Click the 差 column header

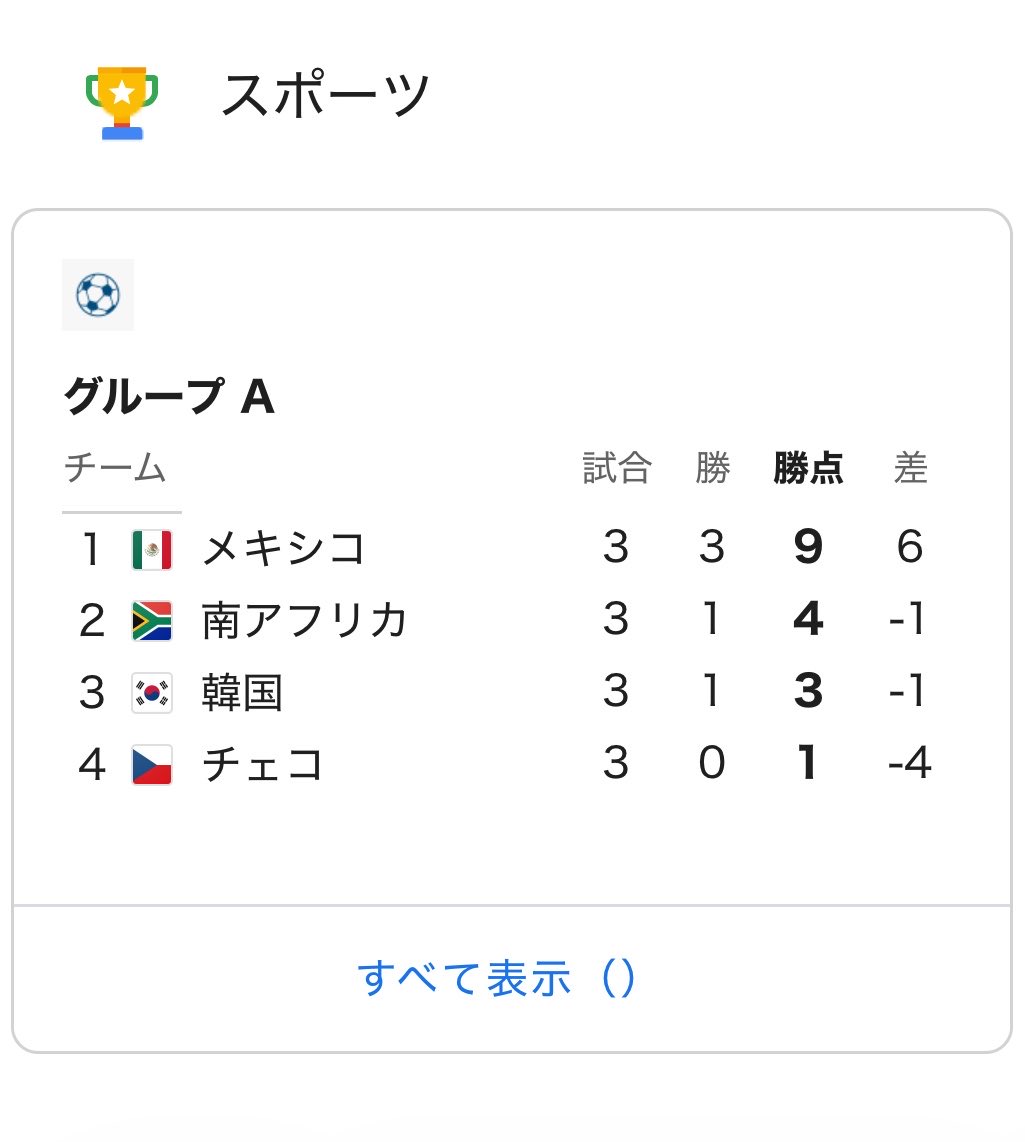coord(911,468)
